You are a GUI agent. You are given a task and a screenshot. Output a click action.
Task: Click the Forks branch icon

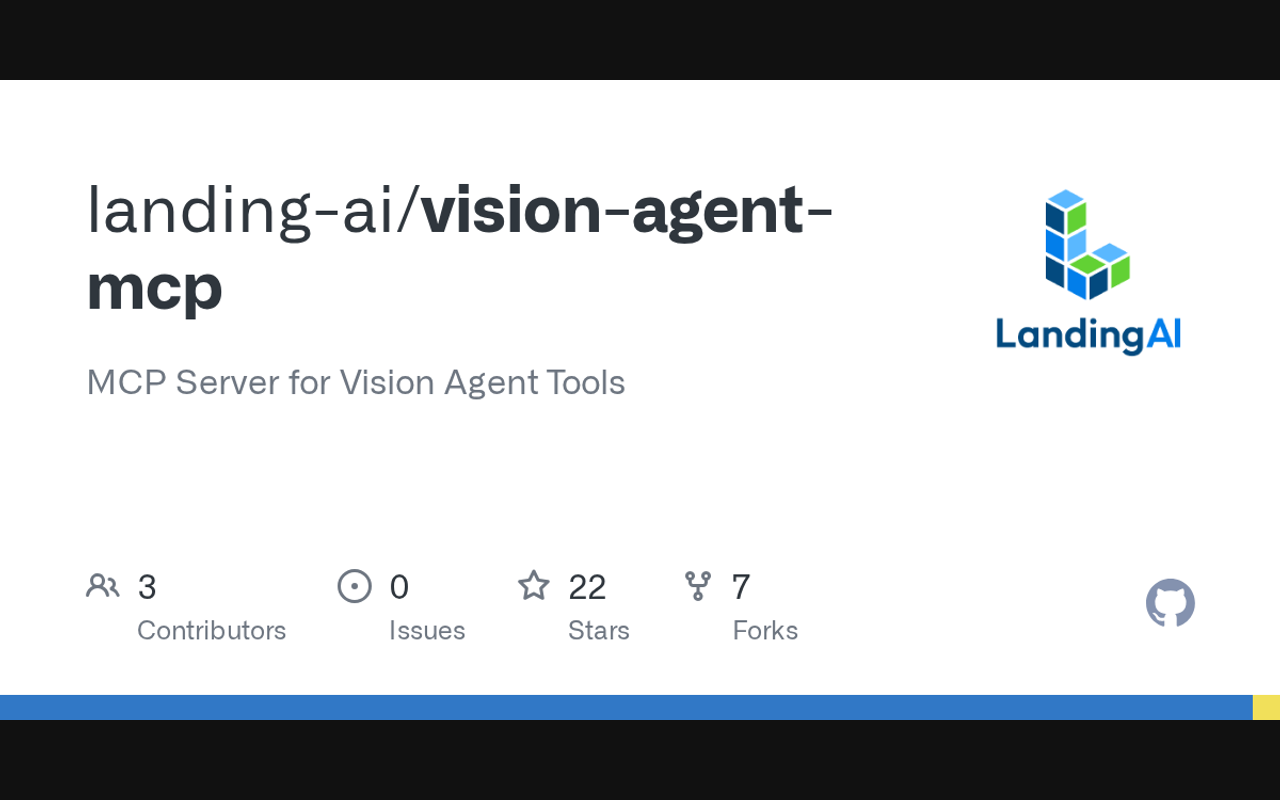(x=698, y=586)
